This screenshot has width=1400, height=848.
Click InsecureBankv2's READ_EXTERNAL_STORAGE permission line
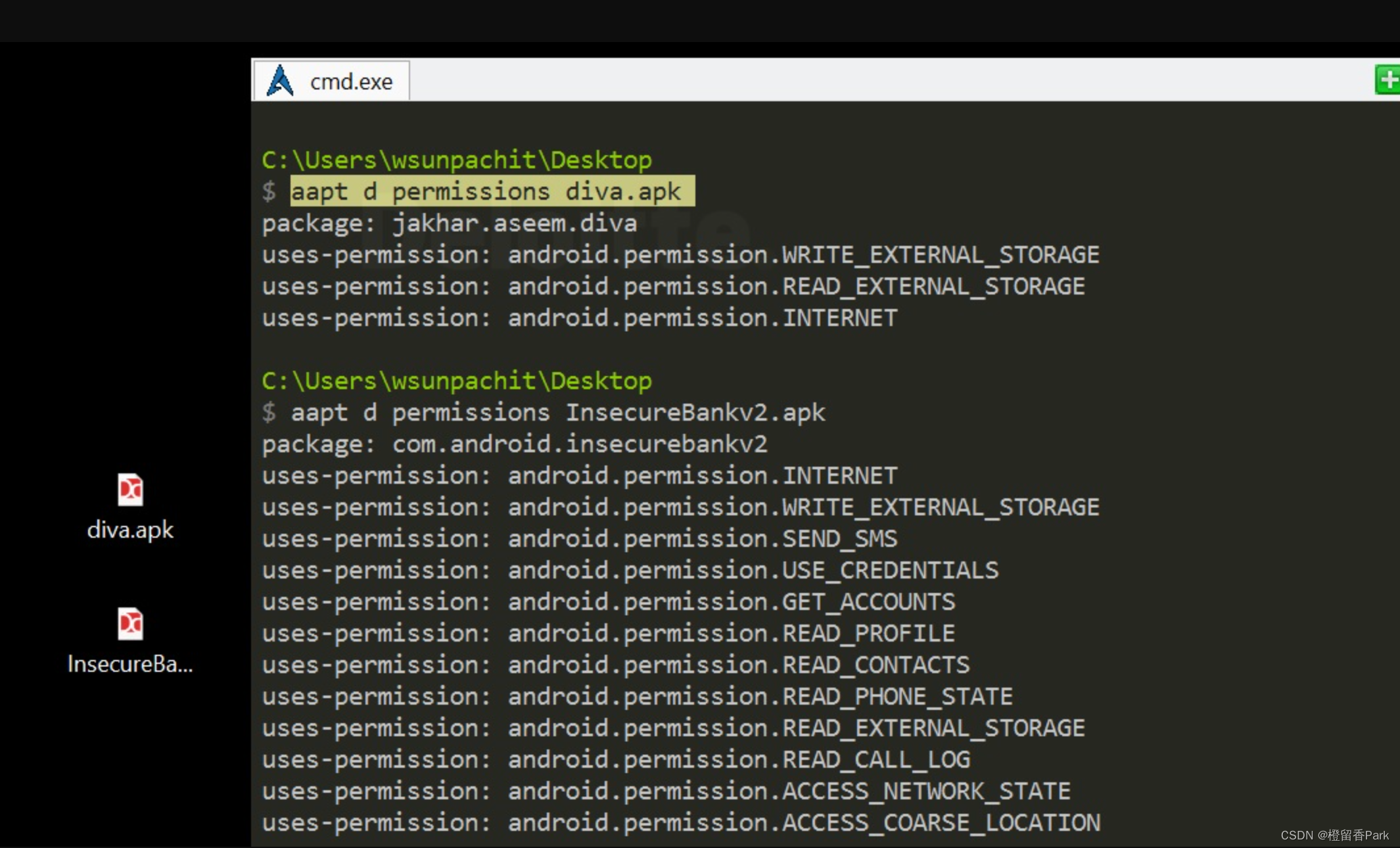pos(674,728)
